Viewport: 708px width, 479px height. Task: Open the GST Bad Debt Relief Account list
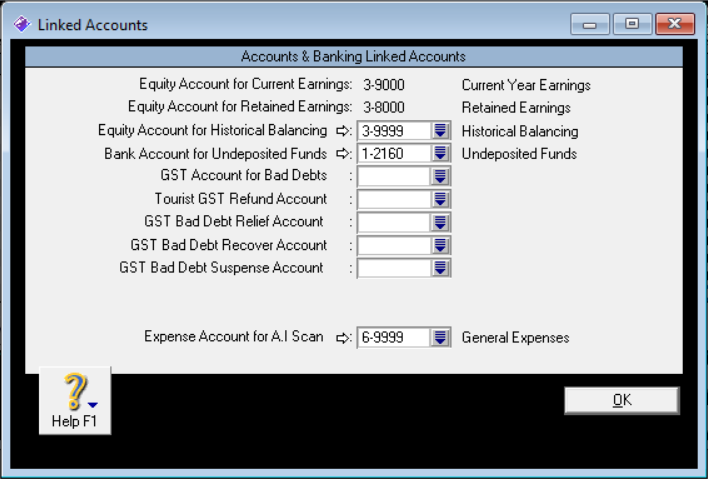(441, 222)
